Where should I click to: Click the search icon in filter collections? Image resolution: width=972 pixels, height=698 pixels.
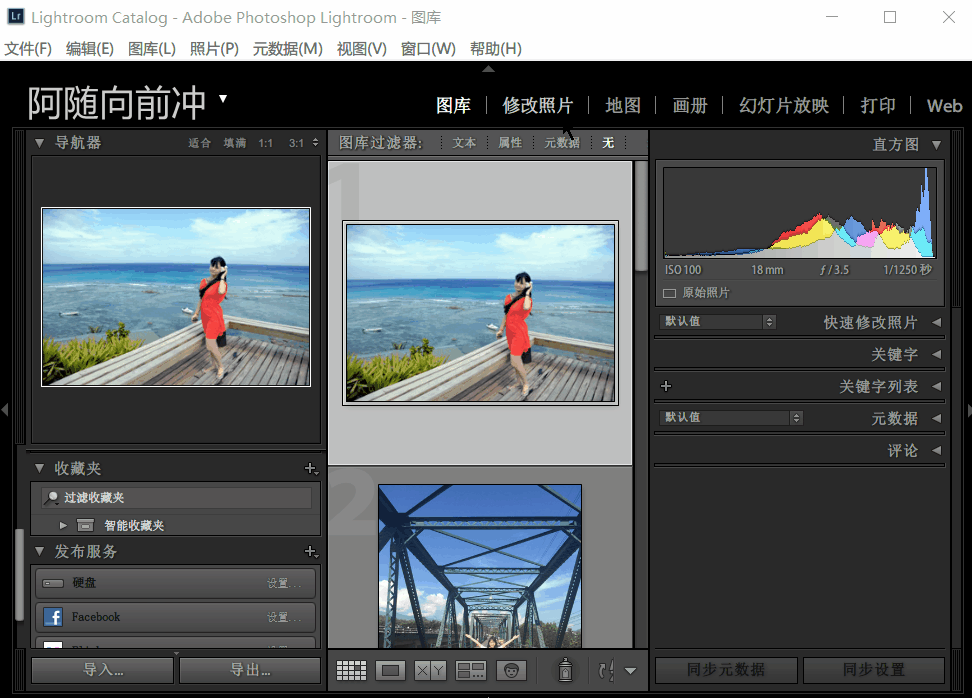52,498
